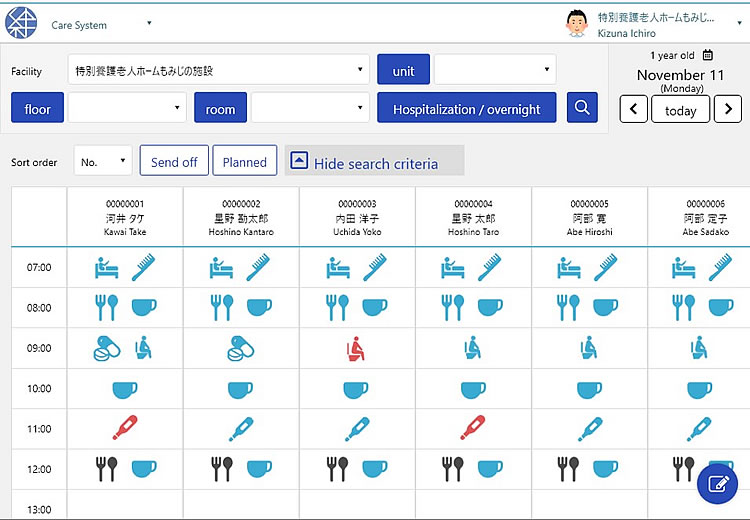Click the 12:00 time row label
Image resolution: width=750 pixels, height=520 pixels.
click(39, 469)
